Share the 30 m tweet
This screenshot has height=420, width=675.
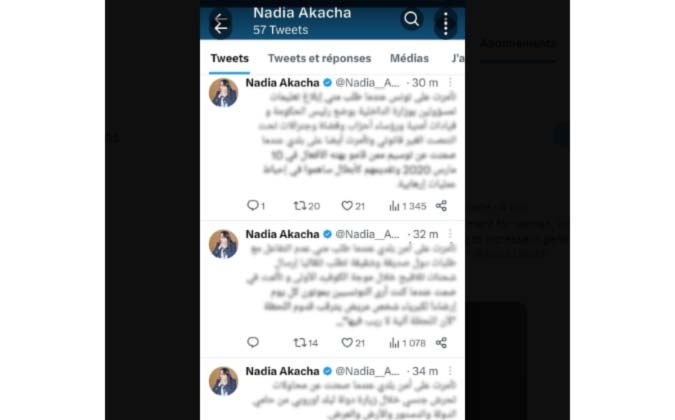click(x=441, y=206)
